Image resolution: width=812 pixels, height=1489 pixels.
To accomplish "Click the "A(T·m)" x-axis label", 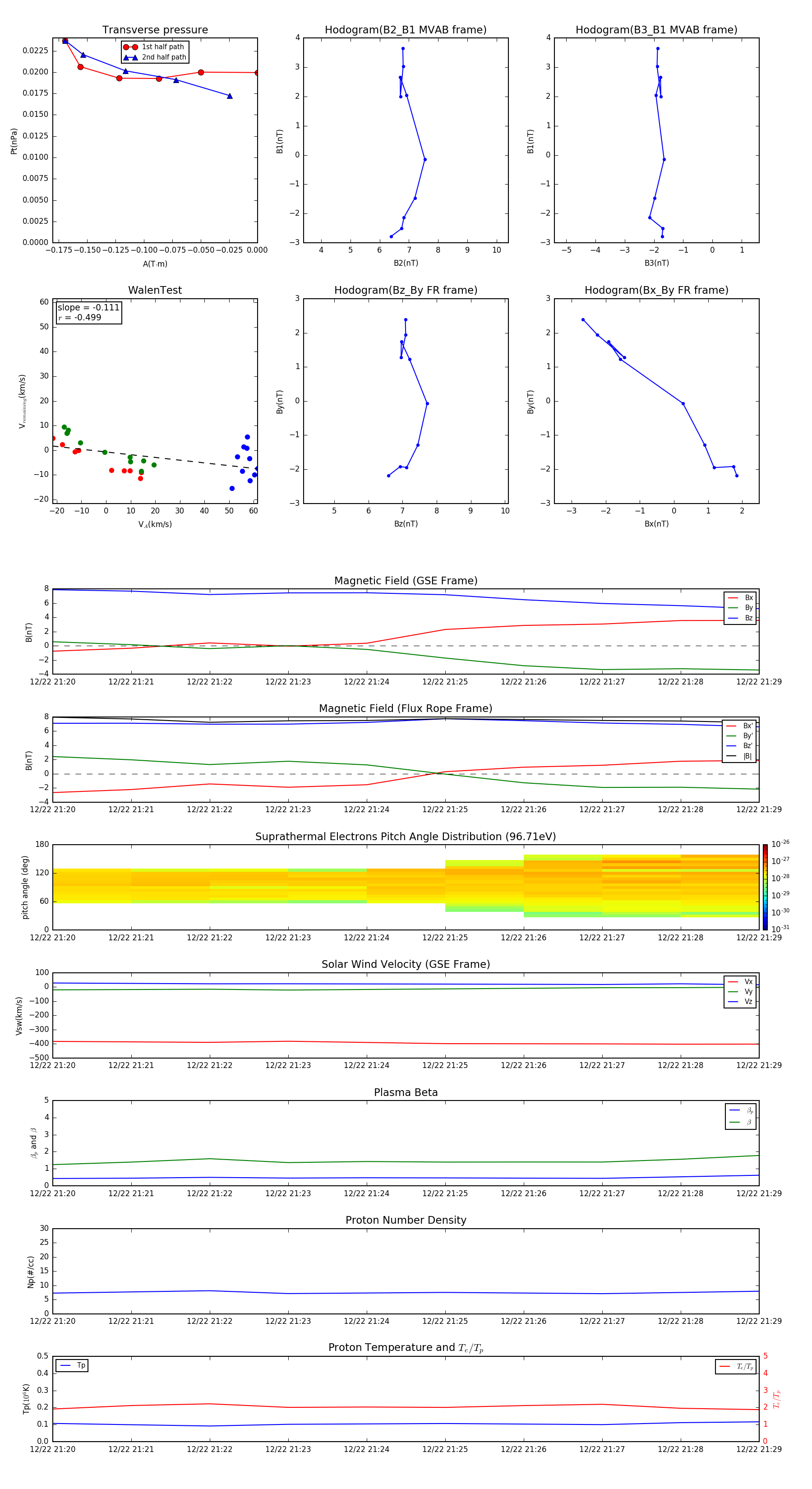I will [155, 264].
